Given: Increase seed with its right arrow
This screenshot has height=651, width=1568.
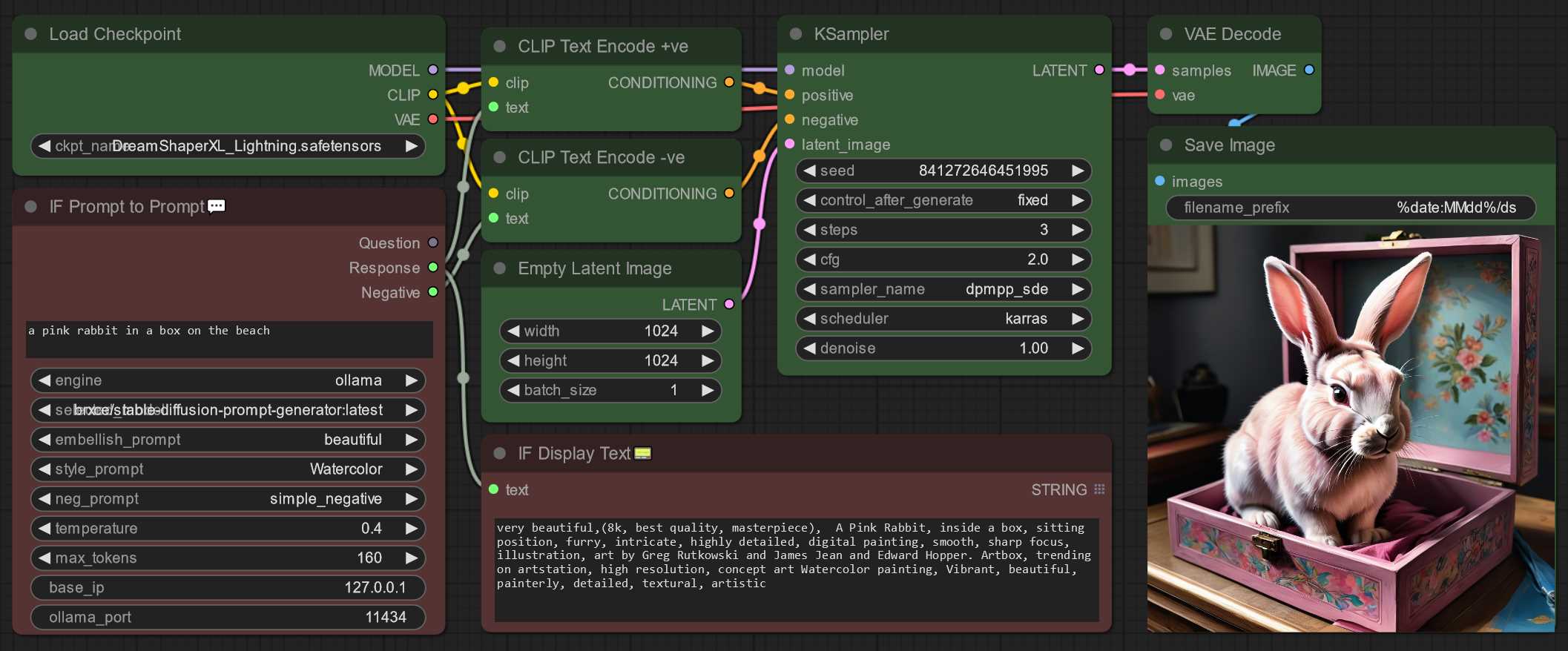Looking at the screenshot, I should pyautogui.click(x=1078, y=171).
